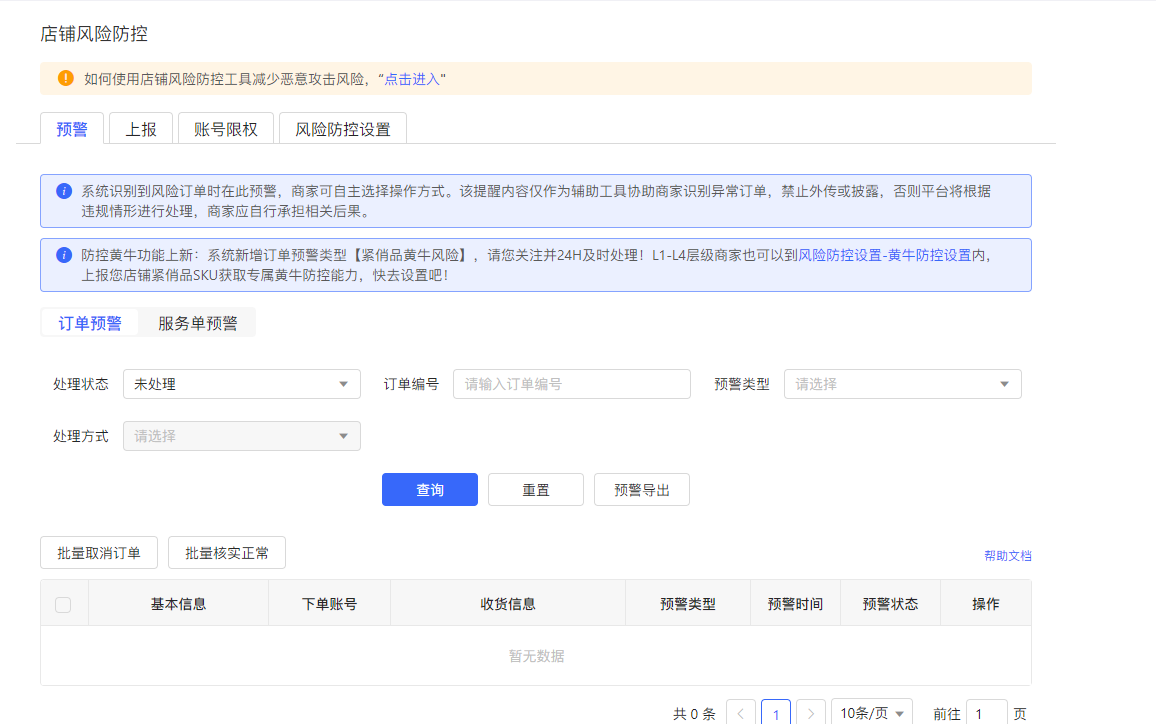1156x724 pixels.
Task: Click the blue info icon in first notice
Action: (x=64, y=191)
